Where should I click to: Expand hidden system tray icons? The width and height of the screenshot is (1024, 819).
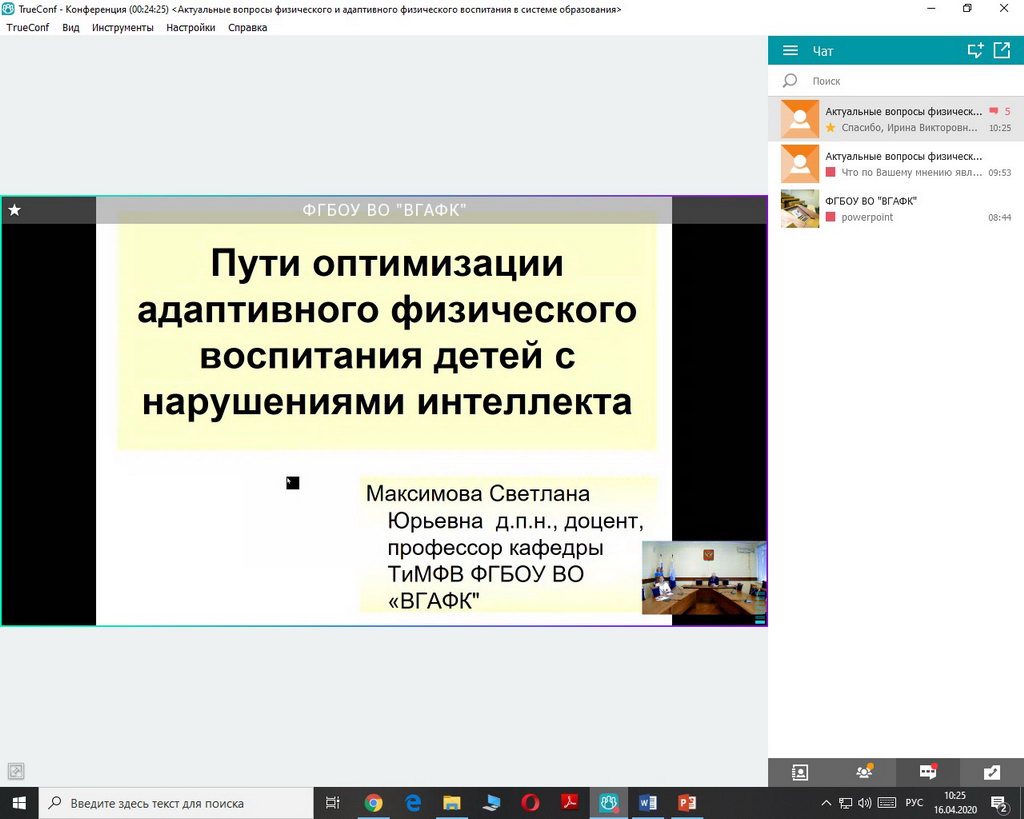[826, 803]
